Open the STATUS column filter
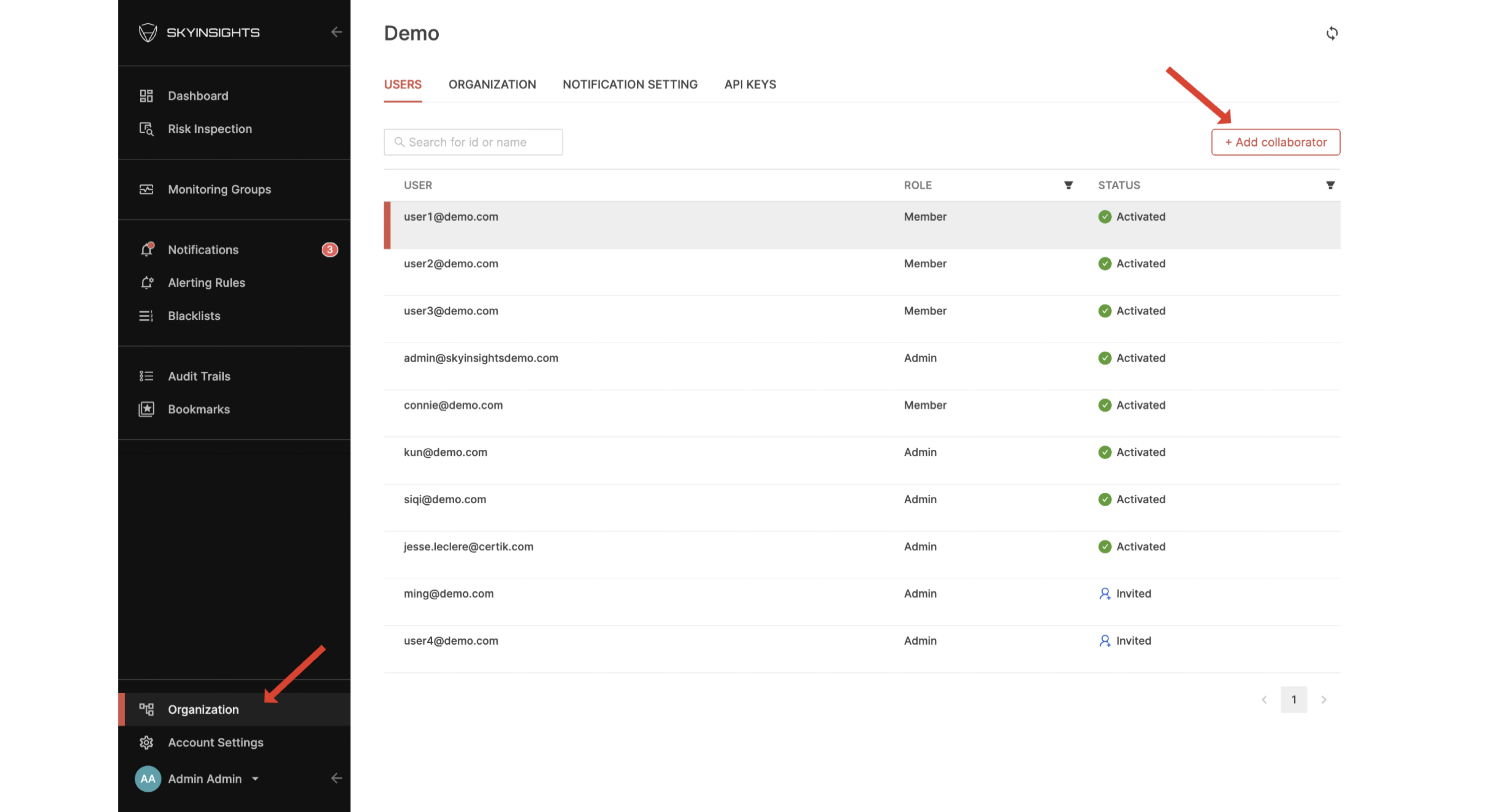This screenshot has width=1492, height=812. 1330,185
